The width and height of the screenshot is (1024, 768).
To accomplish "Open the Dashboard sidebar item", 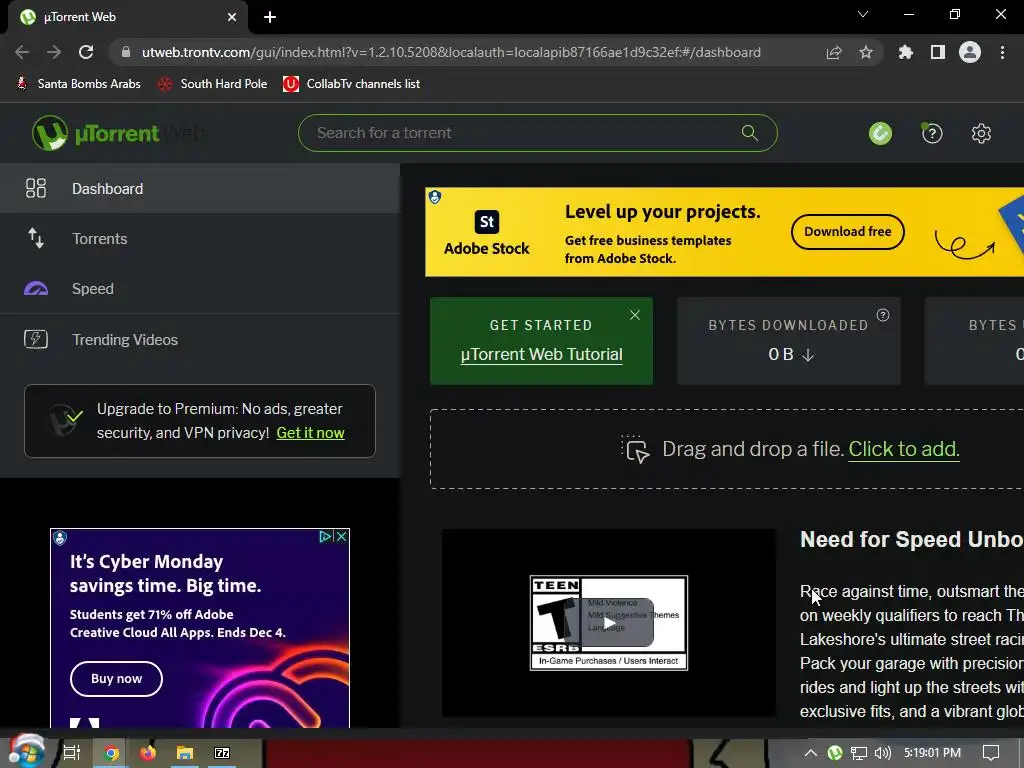I will [199, 189].
